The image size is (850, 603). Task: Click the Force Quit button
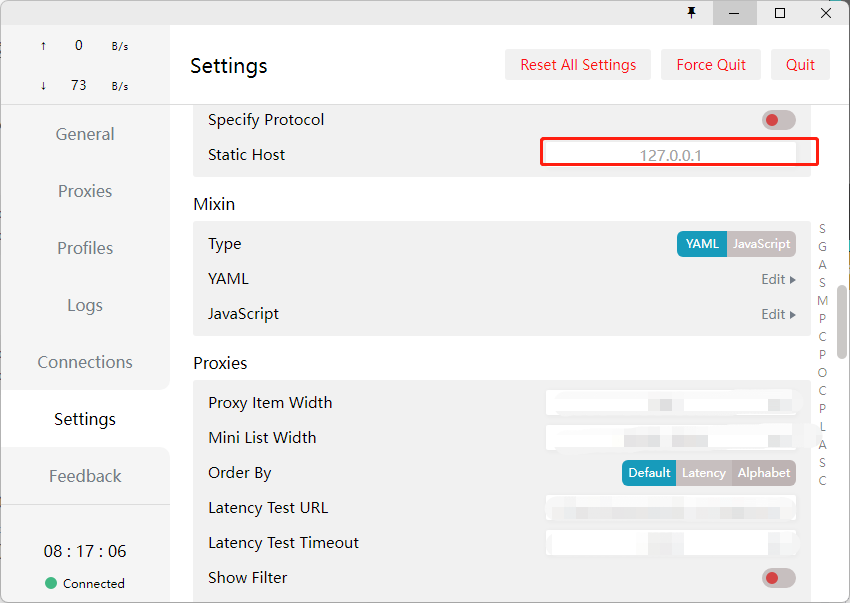pyautogui.click(x=711, y=65)
